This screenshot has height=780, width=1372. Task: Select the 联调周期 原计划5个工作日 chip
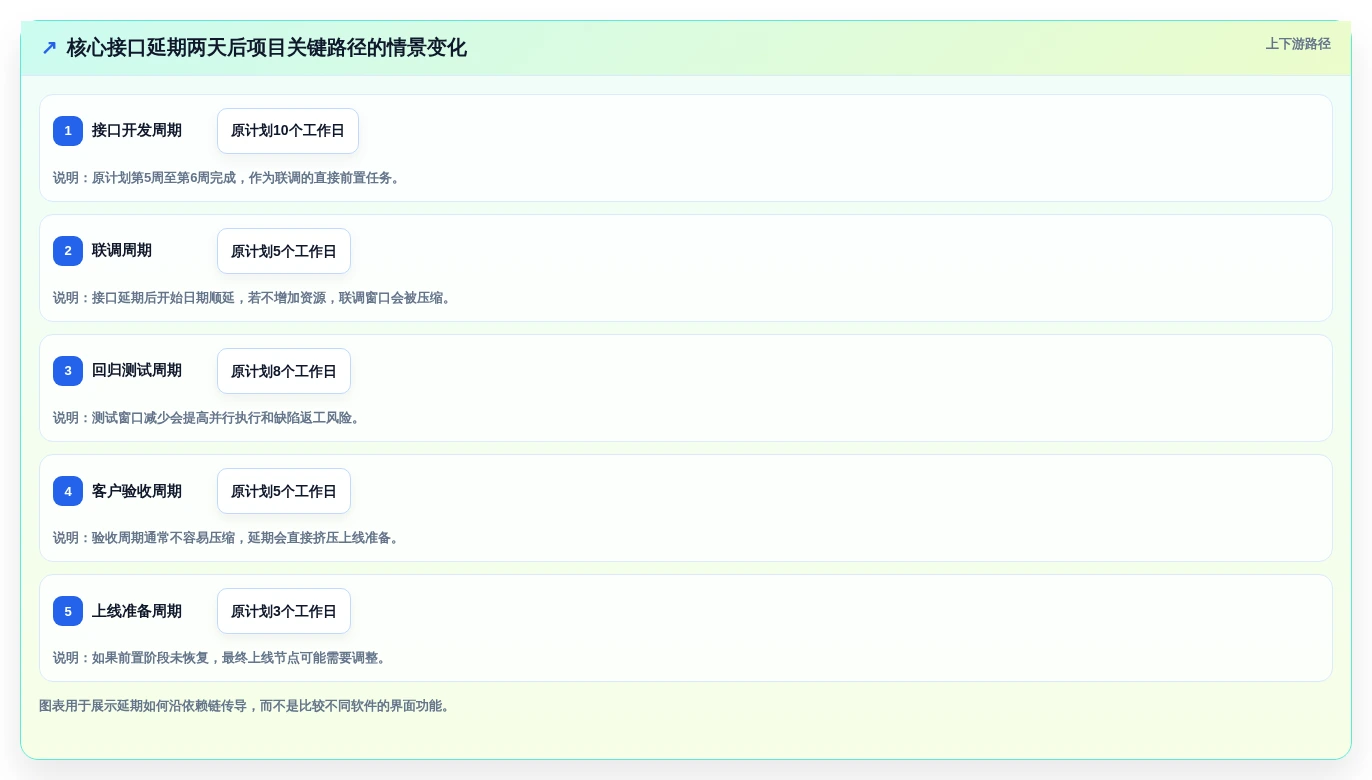(284, 251)
